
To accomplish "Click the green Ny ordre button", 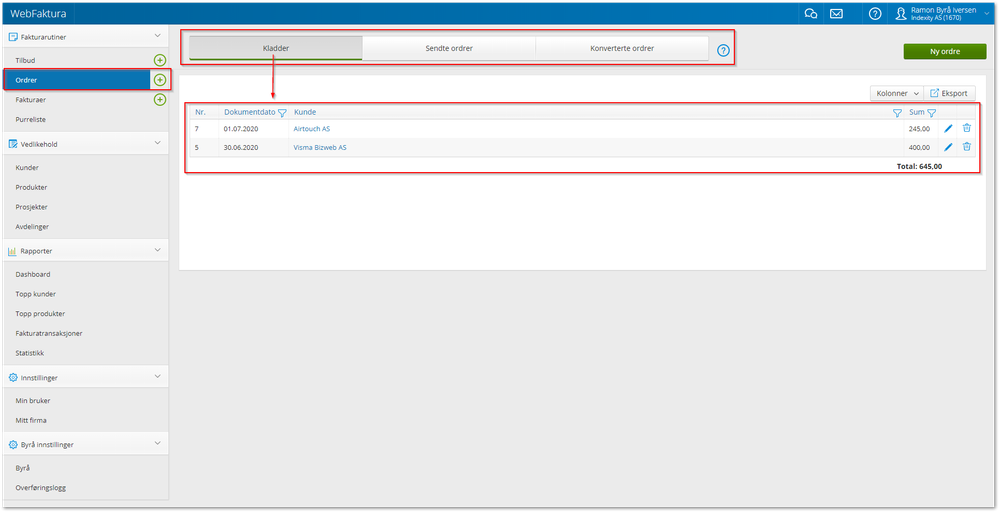I will [x=945, y=52].
